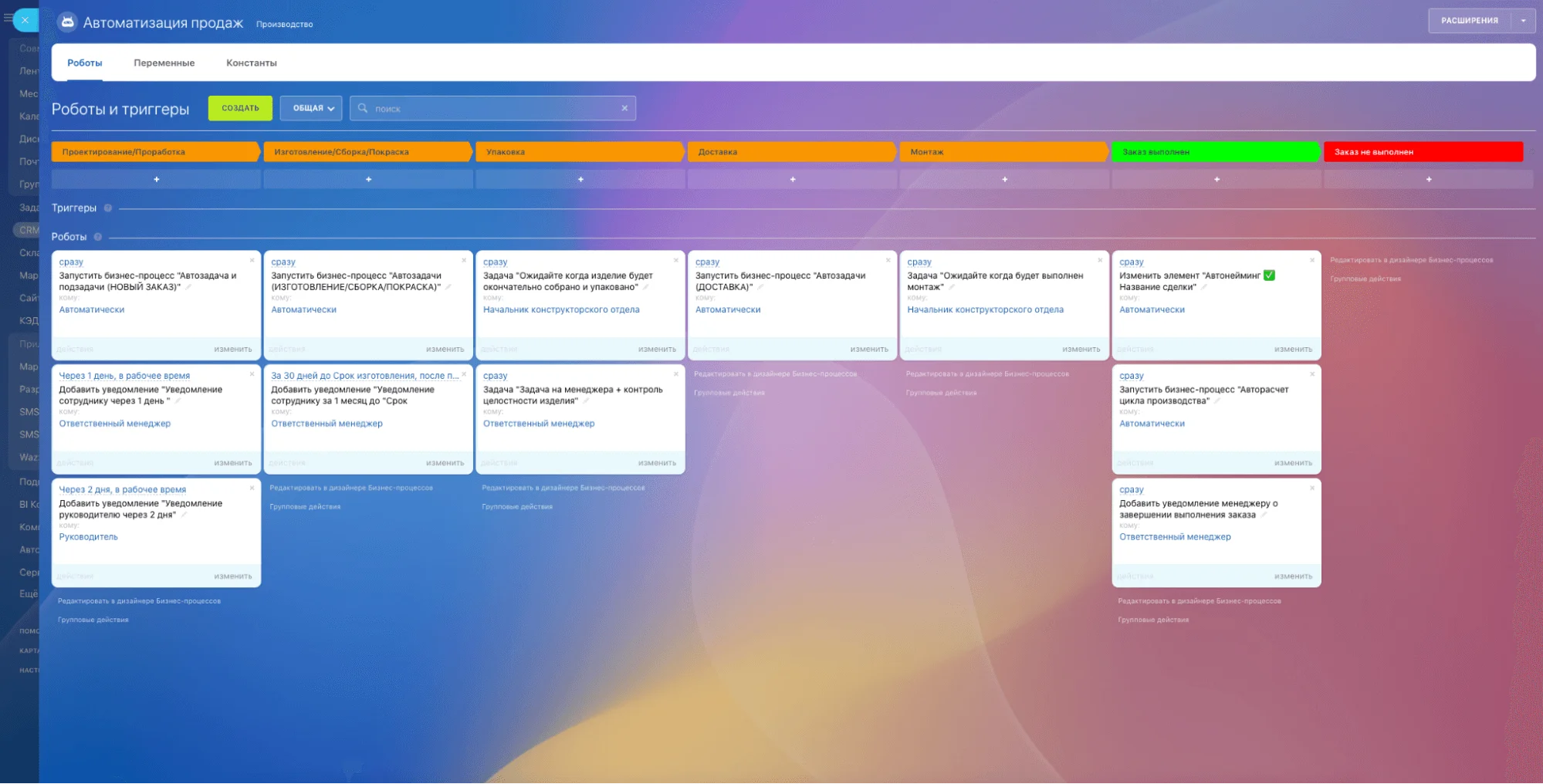Image resolution: width=1543 pixels, height=784 pixels.
Task: Delete the ИЗГОТОВЛЕНИЕ/СБОРКА/ПОКРАСКА robot with its x
Action: pos(464,260)
